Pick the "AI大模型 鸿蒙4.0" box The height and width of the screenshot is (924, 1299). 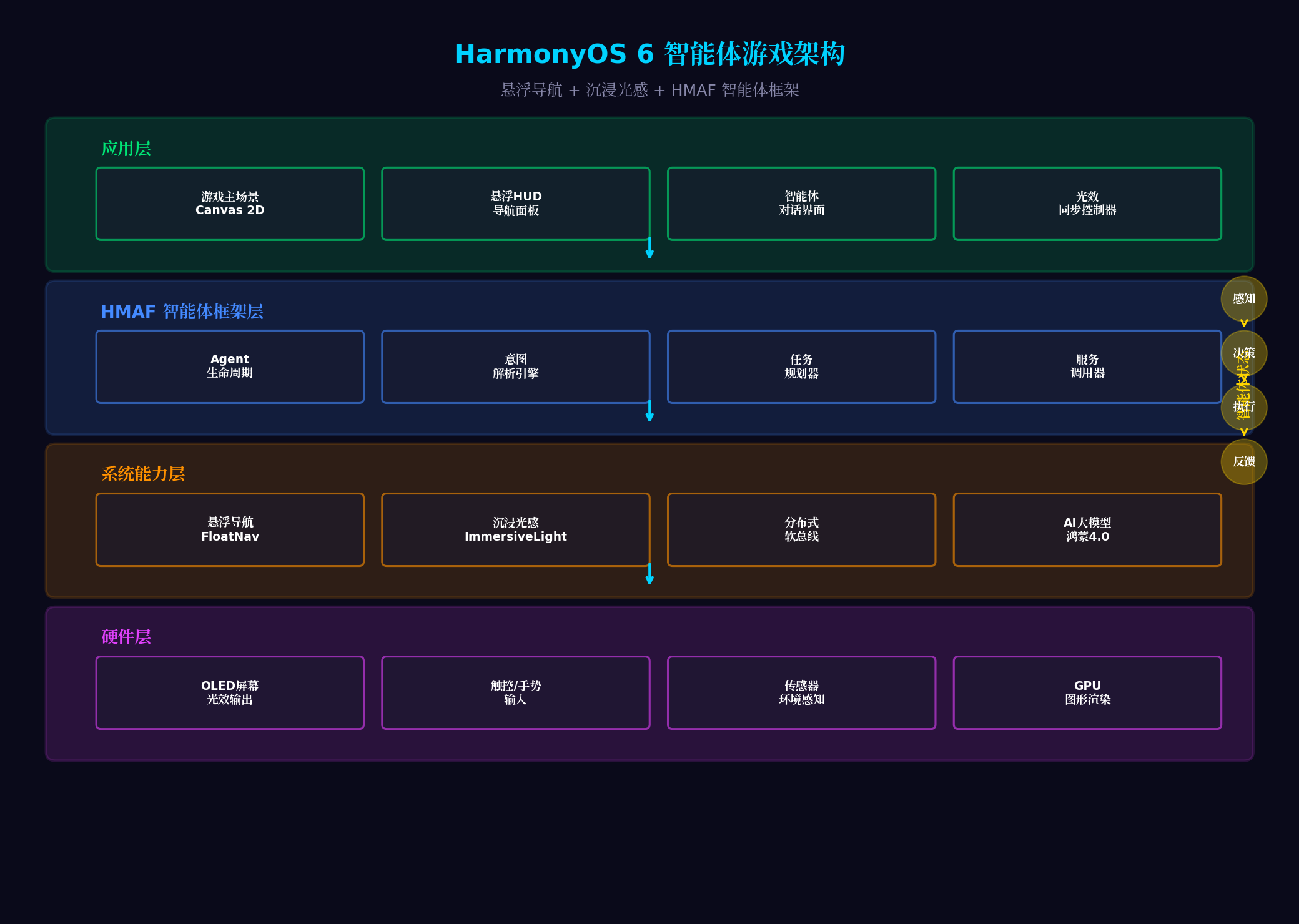click(1087, 529)
